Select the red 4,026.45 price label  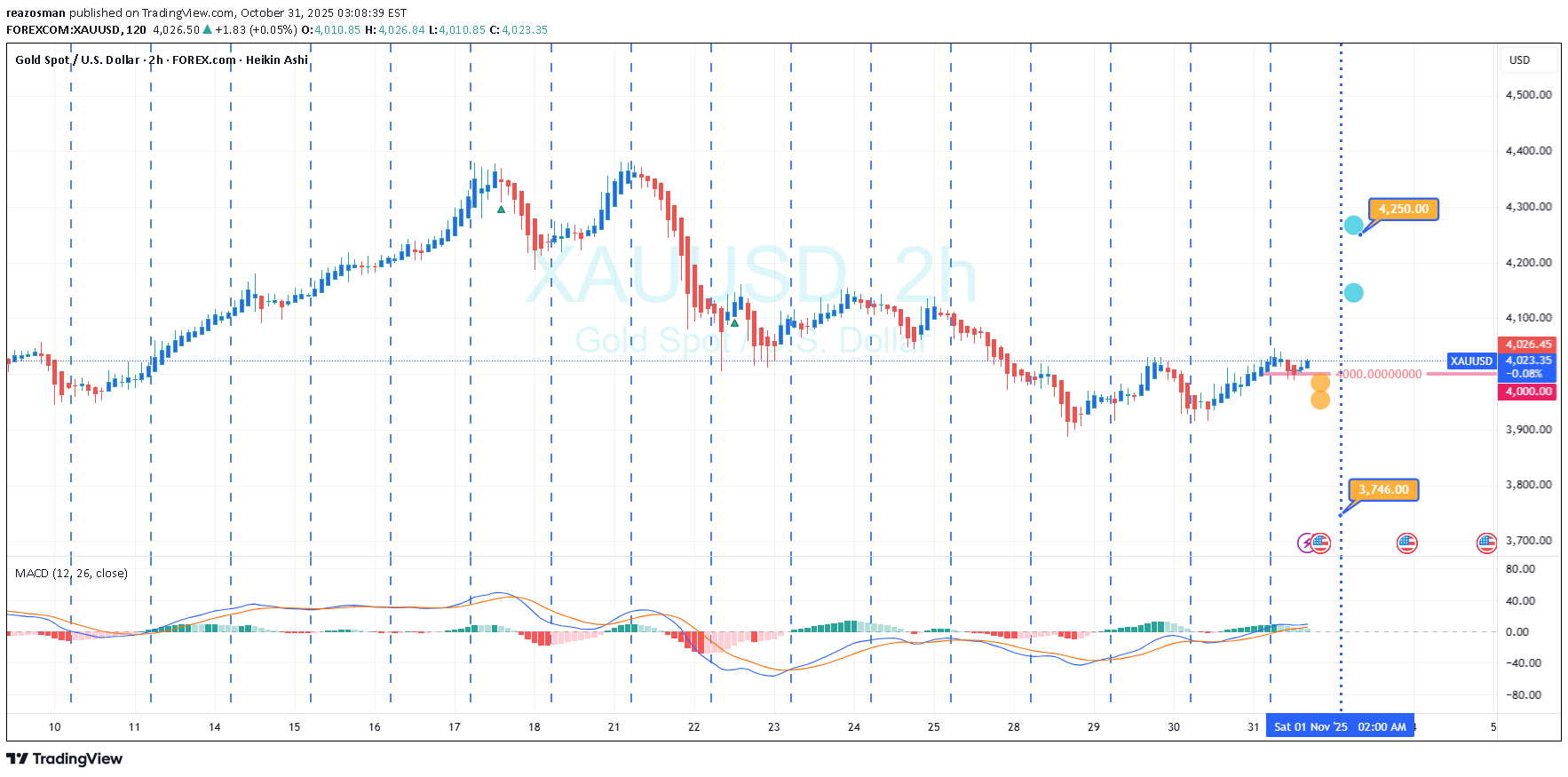1527,345
